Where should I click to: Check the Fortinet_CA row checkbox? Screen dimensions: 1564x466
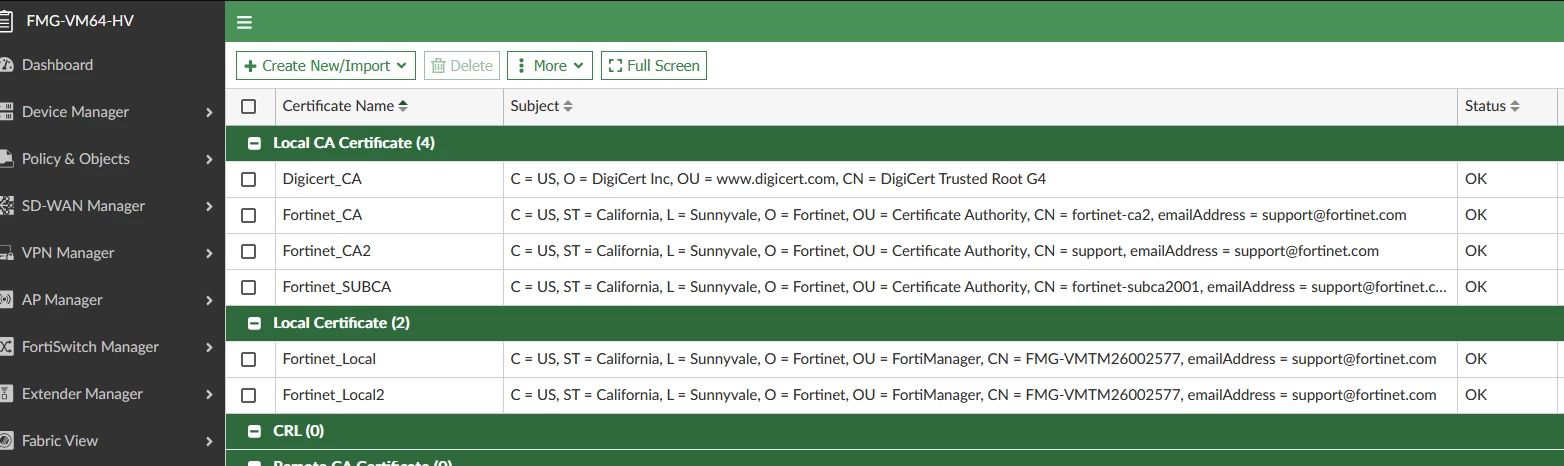coord(249,215)
